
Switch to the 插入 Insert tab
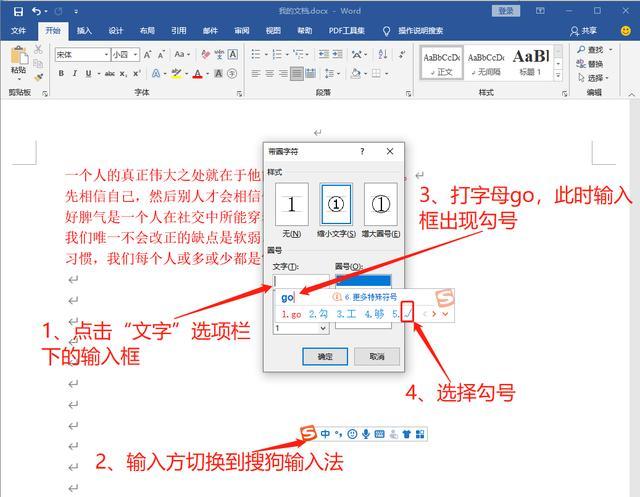coord(84,31)
